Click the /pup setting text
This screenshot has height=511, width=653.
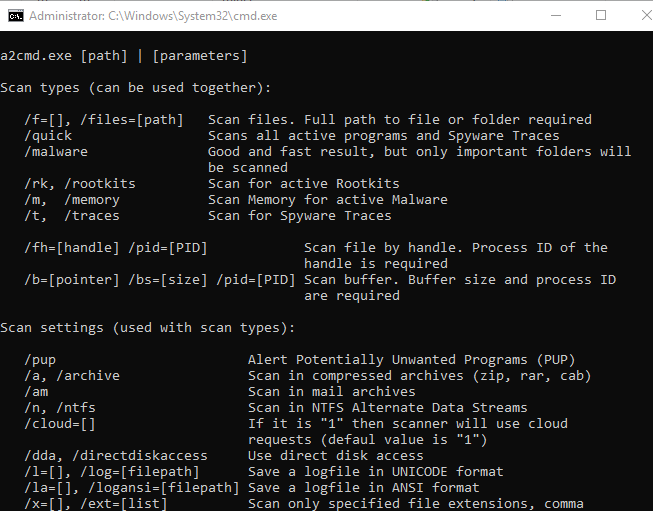click(x=40, y=360)
